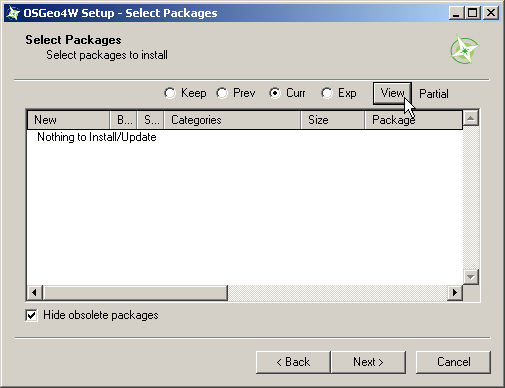Proceed with the Next button
Screen dimensions: 505x388
tap(368, 362)
